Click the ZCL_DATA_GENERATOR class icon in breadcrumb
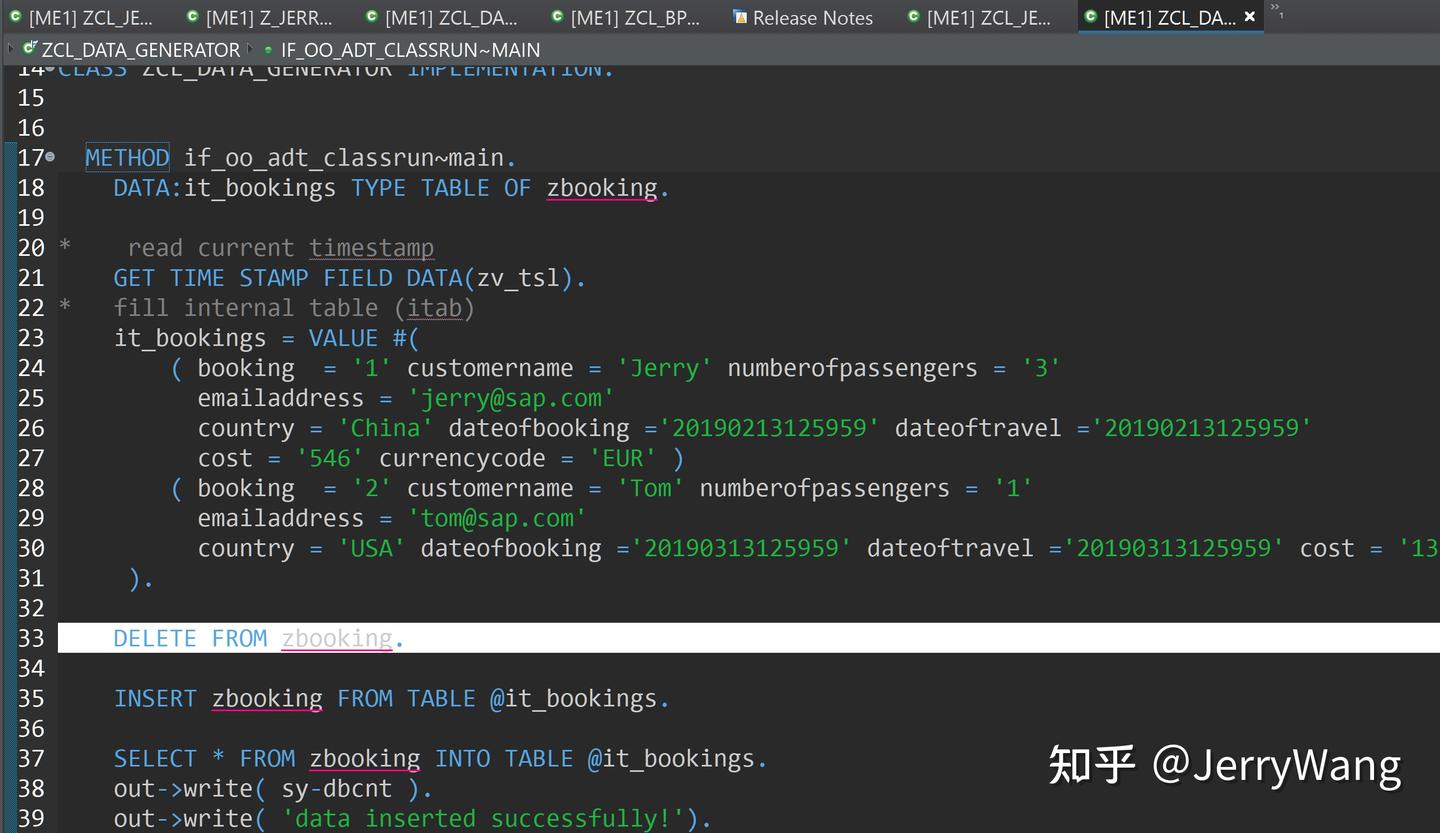 click(x=30, y=49)
